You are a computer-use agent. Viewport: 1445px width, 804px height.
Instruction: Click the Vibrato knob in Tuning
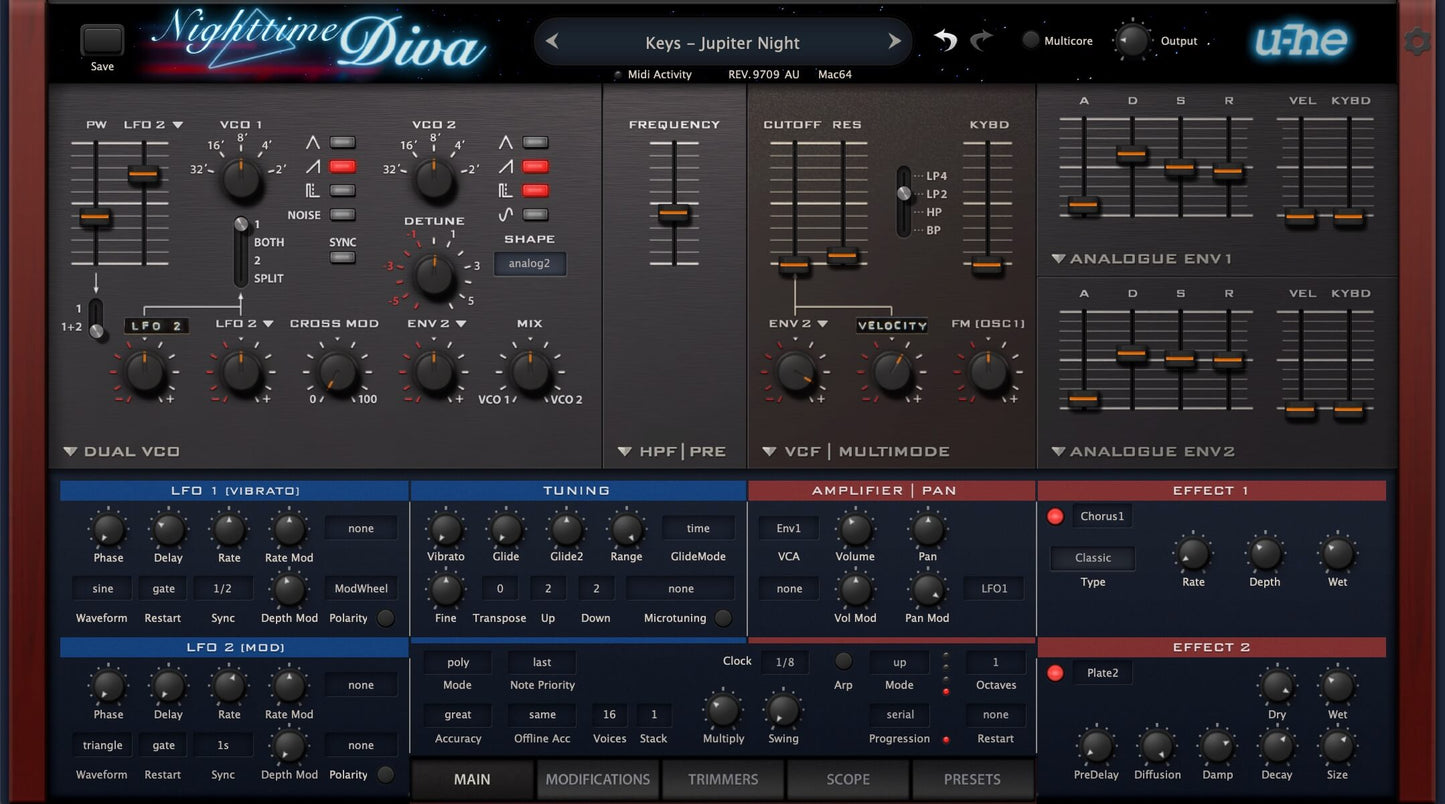(x=446, y=529)
